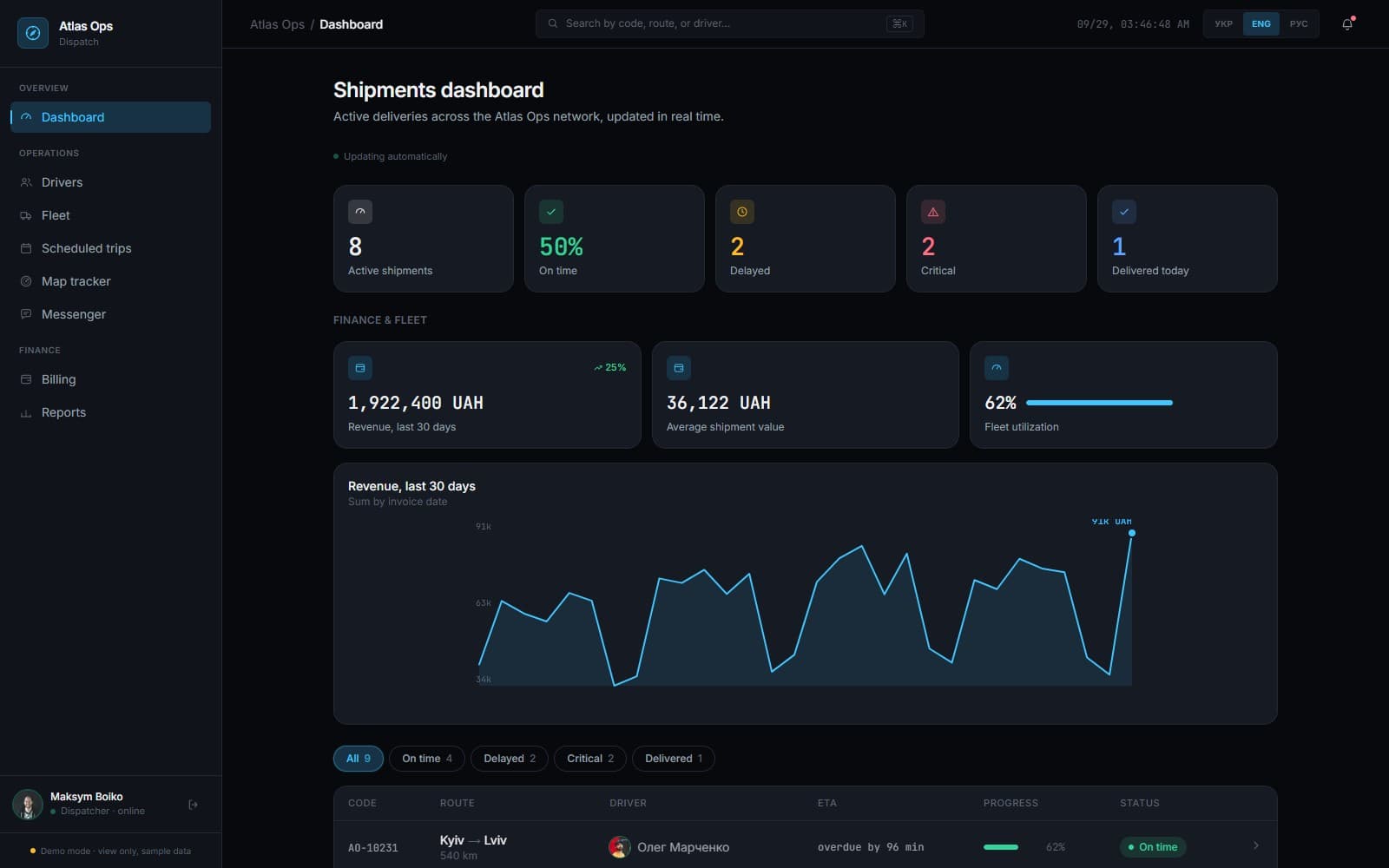1389x868 pixels.
Task: Click the Map tracker compass icon
Action: pyautogui.click(x=26, y=281)
